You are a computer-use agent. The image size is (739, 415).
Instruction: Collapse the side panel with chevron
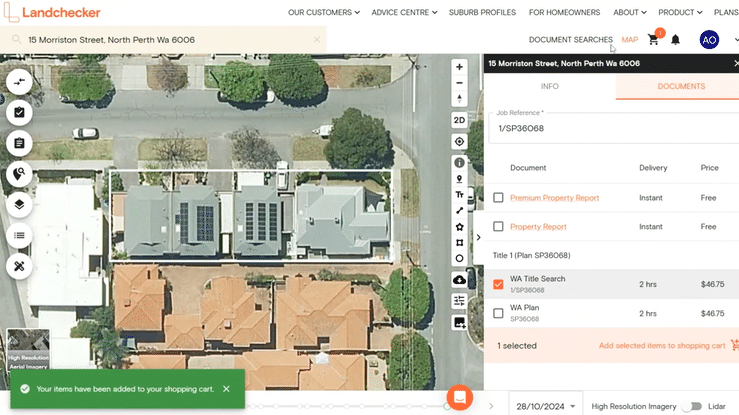tap(478, 237)
